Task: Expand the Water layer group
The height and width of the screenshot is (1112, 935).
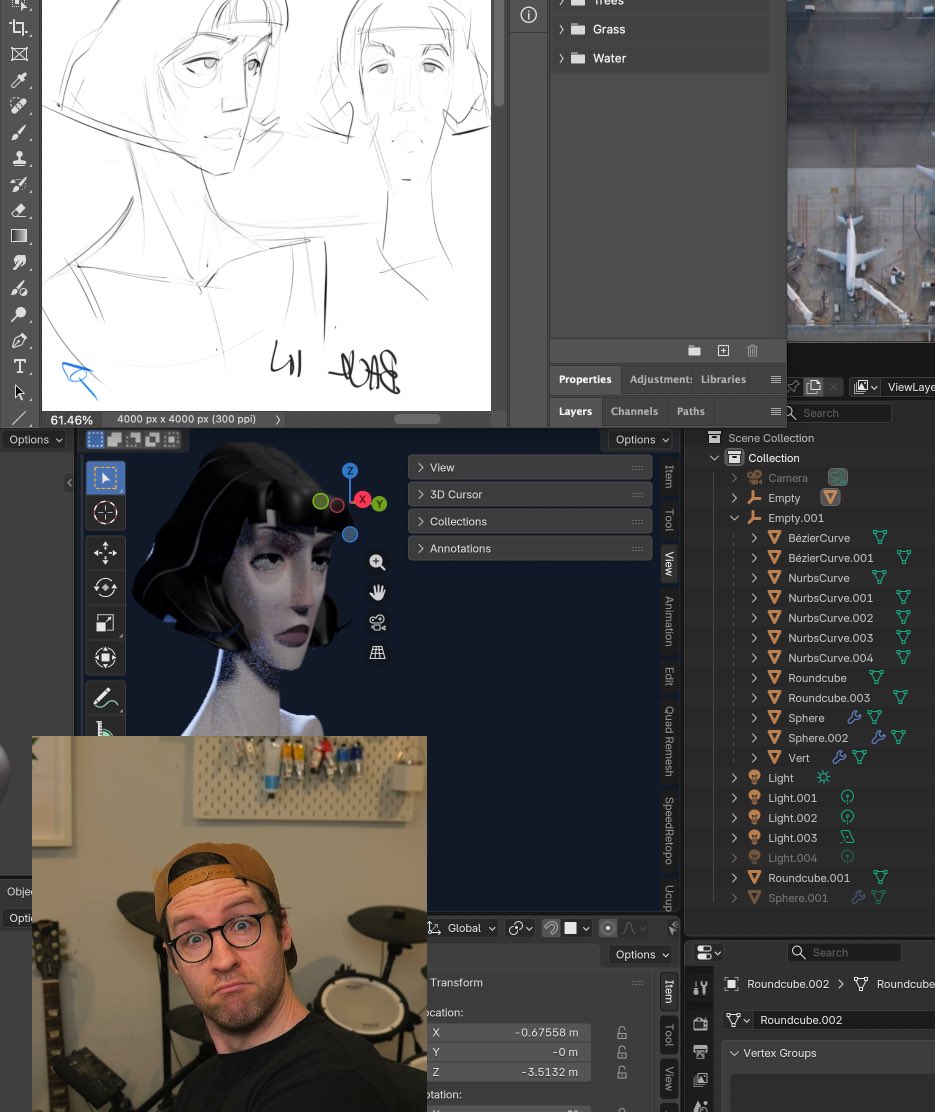Action: (x=561, y=58)
